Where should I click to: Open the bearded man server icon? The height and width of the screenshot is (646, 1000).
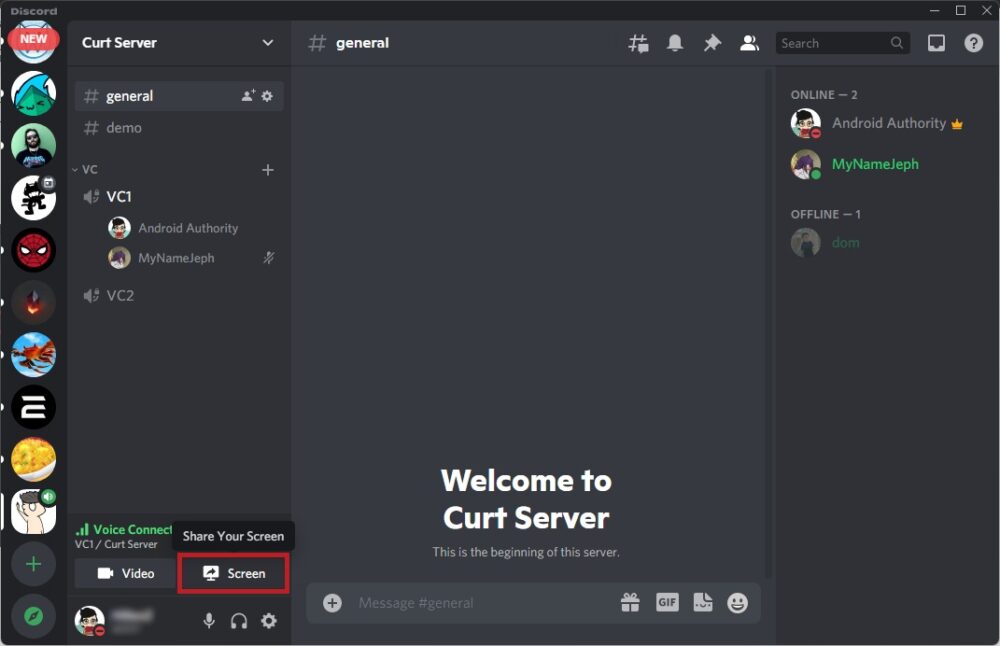pos(33,146)
